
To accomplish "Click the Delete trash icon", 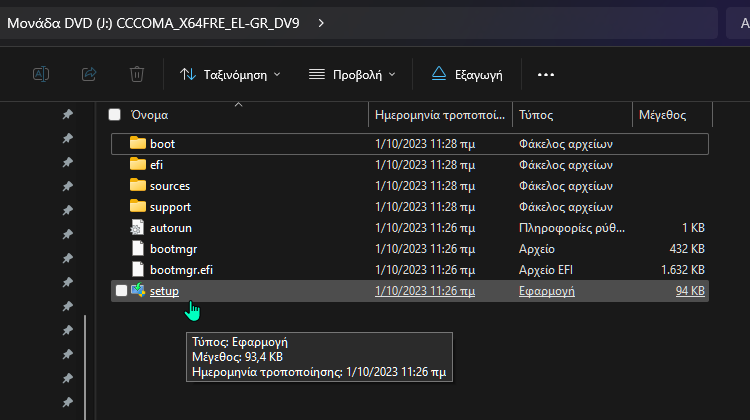I will (137, 74).
